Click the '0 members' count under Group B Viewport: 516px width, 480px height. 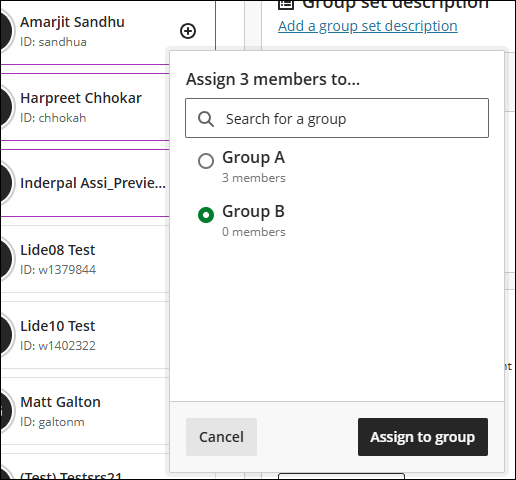(254, 232)
